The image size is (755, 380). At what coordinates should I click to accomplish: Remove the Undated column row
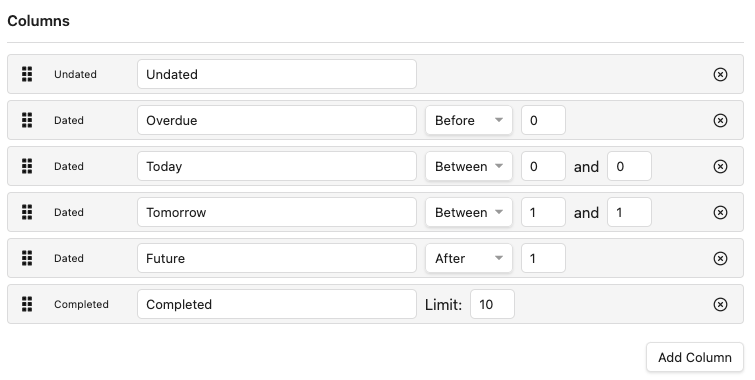(720, 74)
